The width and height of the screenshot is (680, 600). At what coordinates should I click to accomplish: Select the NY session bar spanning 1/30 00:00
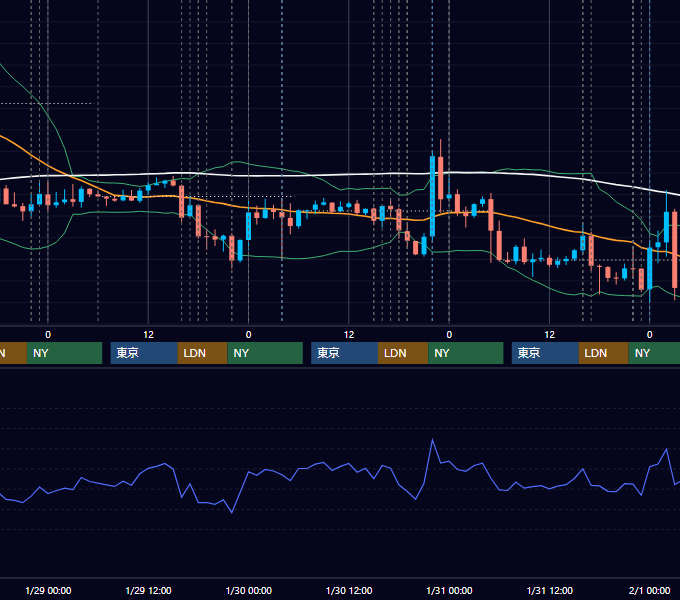point(265,353)
